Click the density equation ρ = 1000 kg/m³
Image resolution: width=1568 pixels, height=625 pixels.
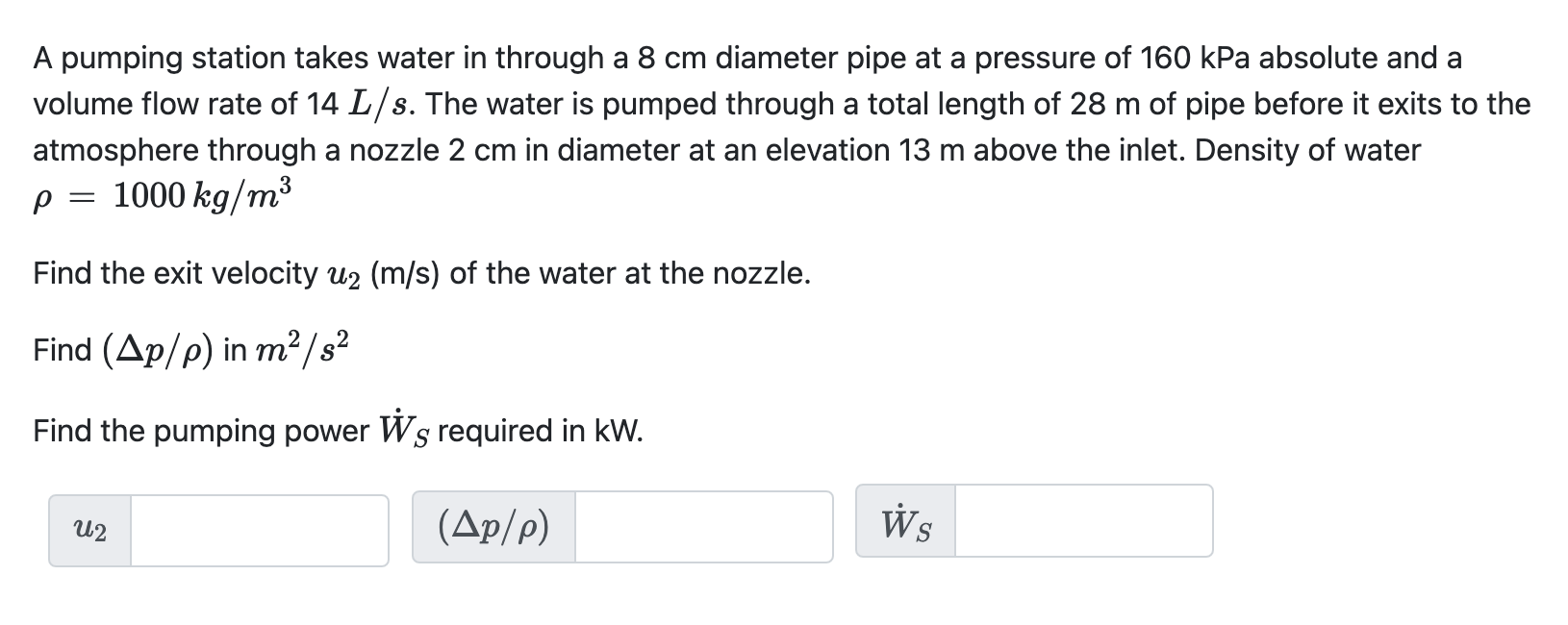coord(162,196)
